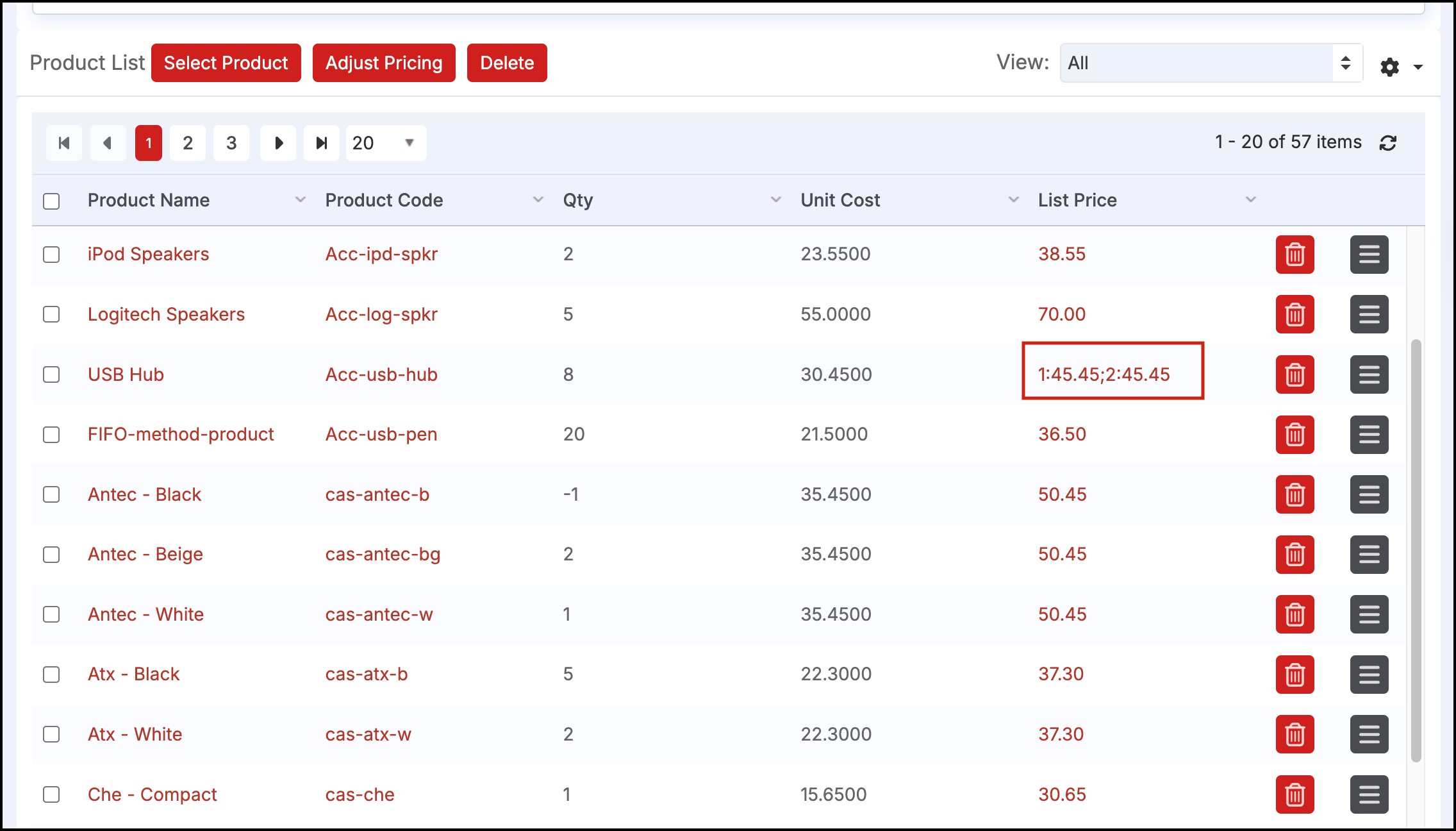Screen dimensions: 1456x831
Task: Click trash icon for Logitech Speakers
Action: 1295,314
